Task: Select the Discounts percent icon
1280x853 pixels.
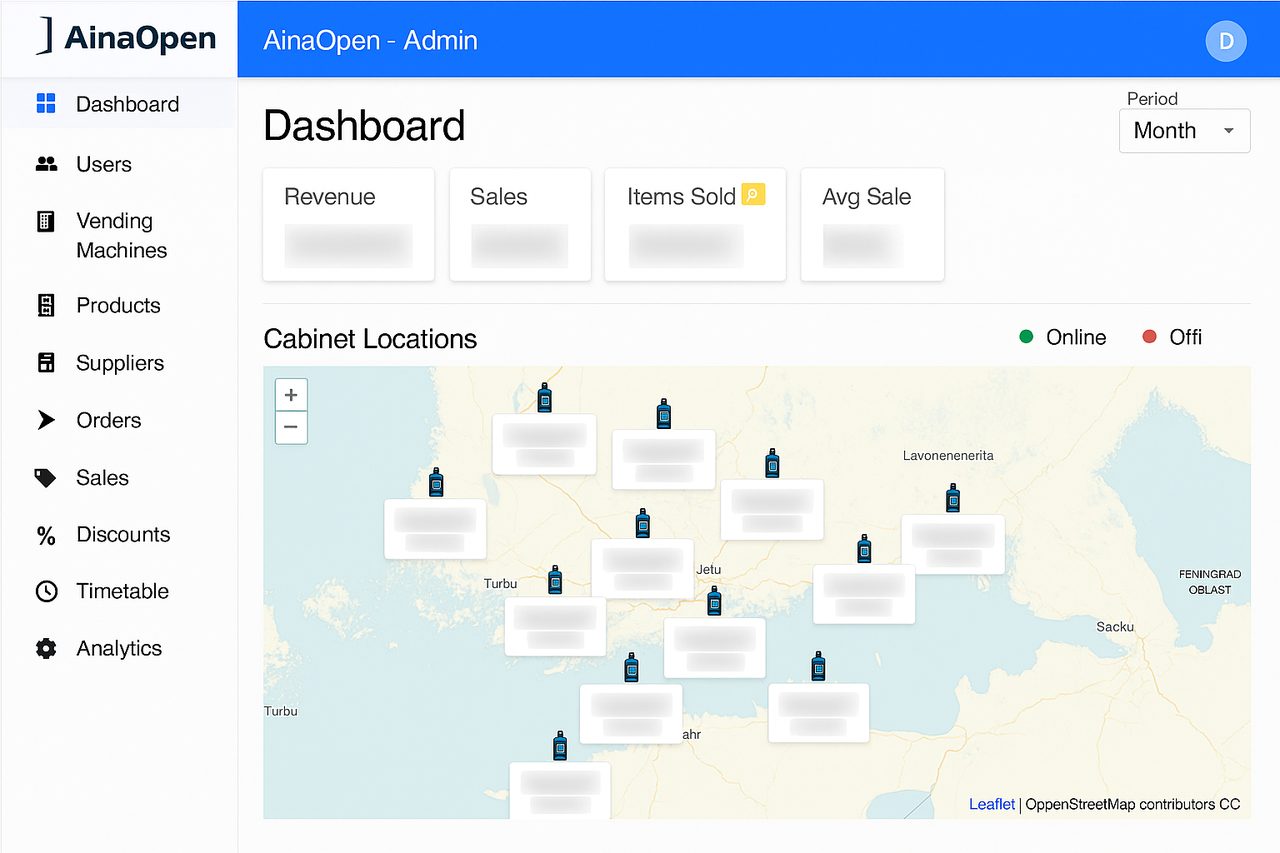Action: coord(46,534)
